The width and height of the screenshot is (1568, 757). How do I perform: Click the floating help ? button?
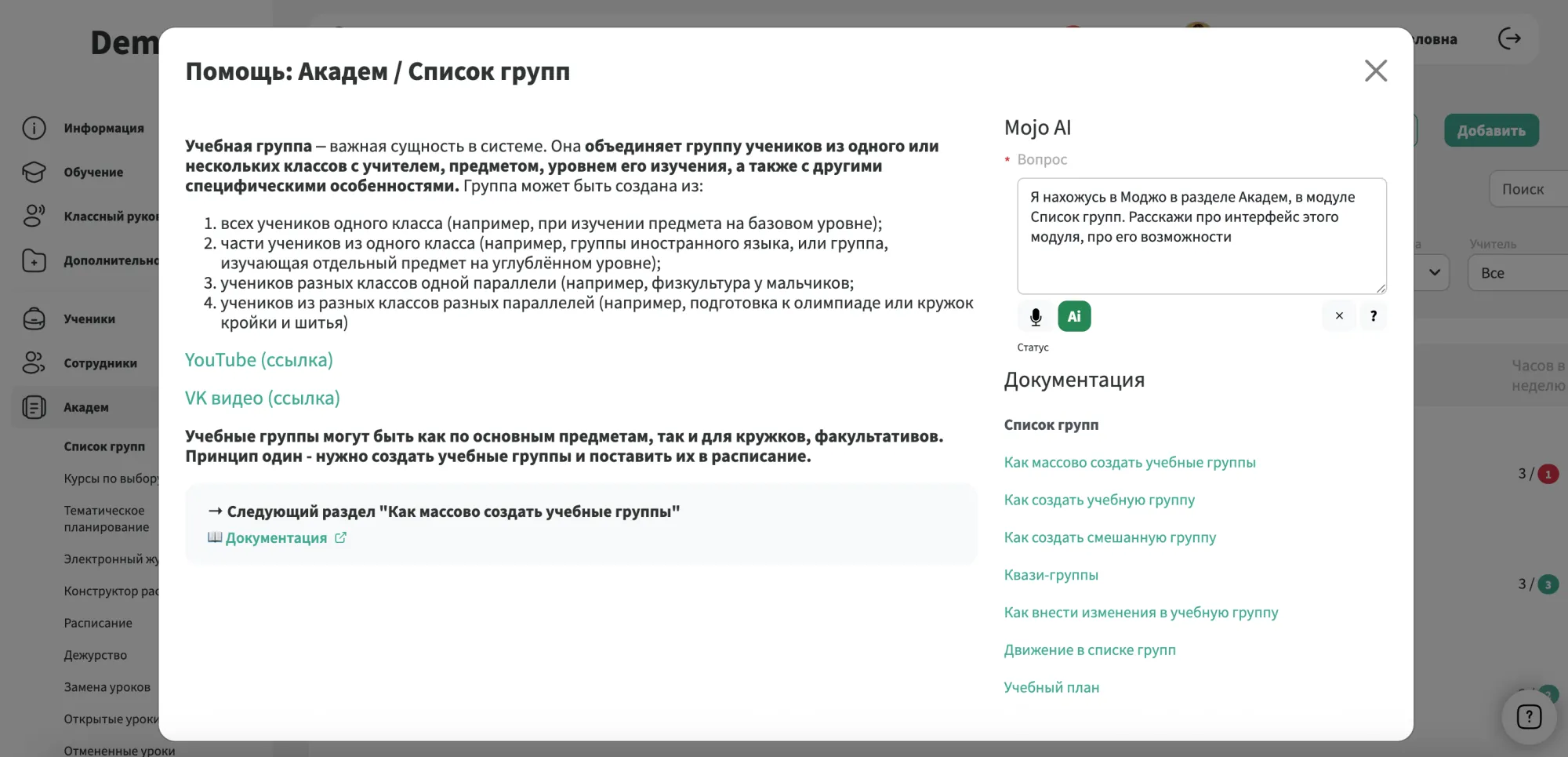pos(1529,716)
